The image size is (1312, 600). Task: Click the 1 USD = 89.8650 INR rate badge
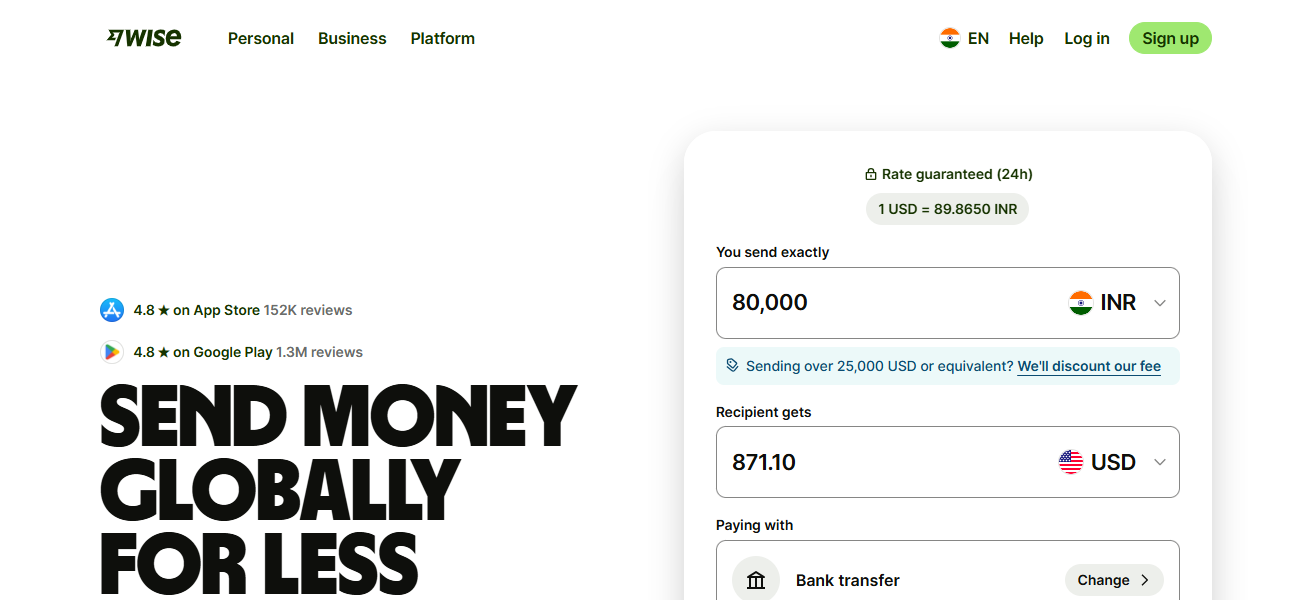(946, 209)
